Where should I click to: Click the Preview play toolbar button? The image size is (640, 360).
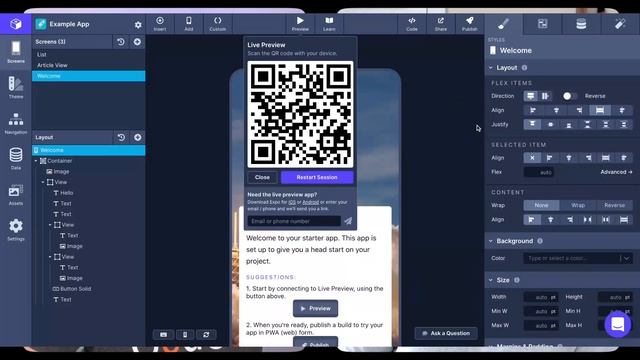tap(300, 24)
